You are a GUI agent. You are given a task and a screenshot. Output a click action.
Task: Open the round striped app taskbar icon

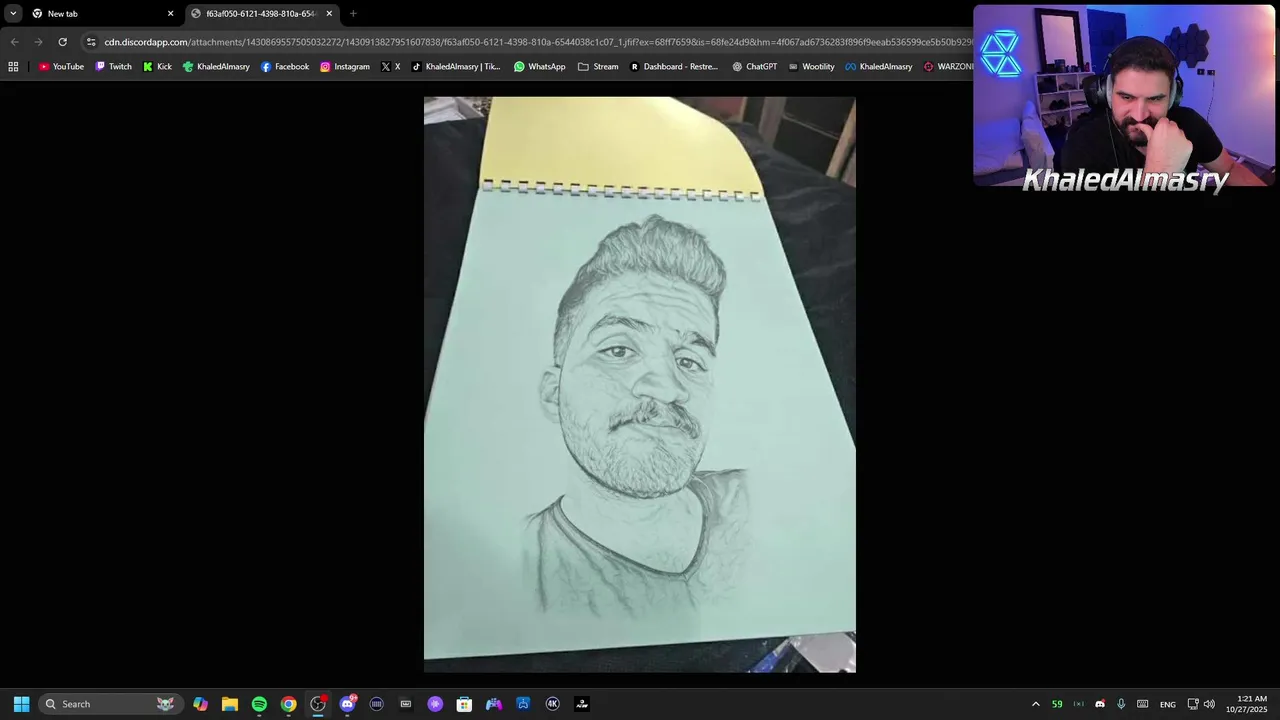(x=376, y=704)
